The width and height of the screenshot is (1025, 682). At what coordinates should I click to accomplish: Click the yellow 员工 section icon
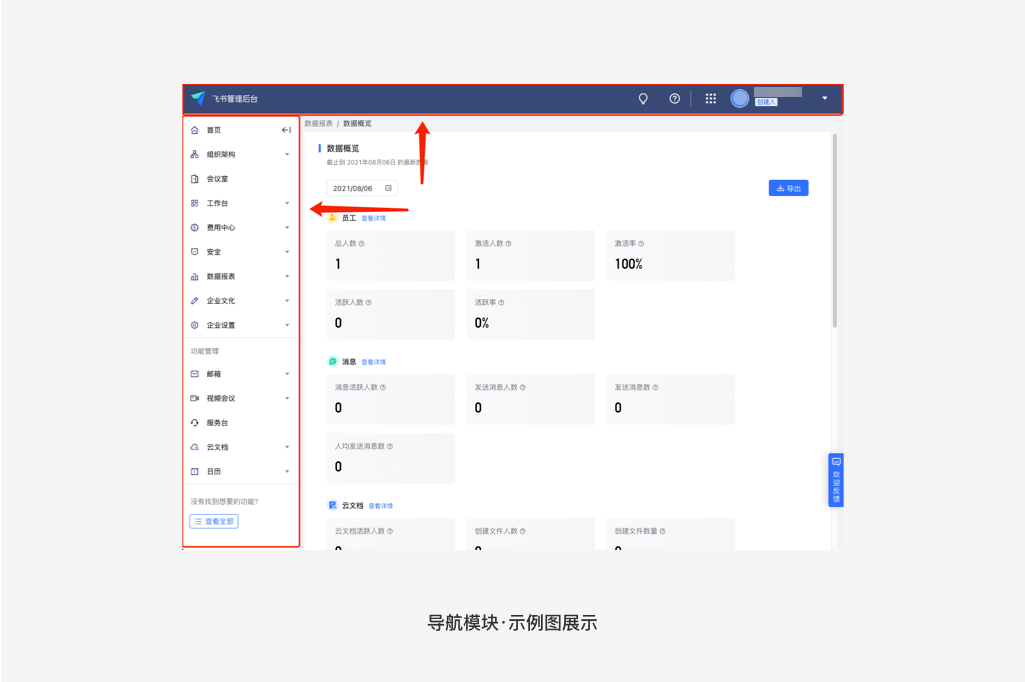[333, 218]
